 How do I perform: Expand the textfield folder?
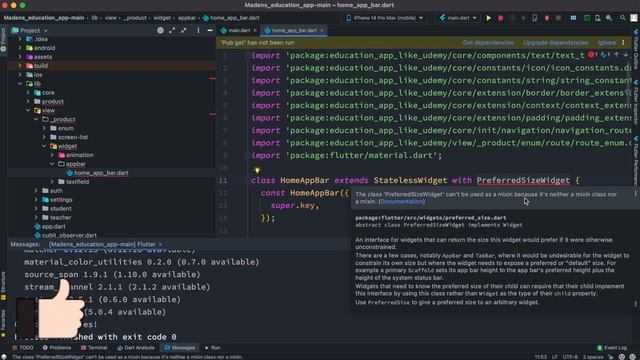point(52,182)
